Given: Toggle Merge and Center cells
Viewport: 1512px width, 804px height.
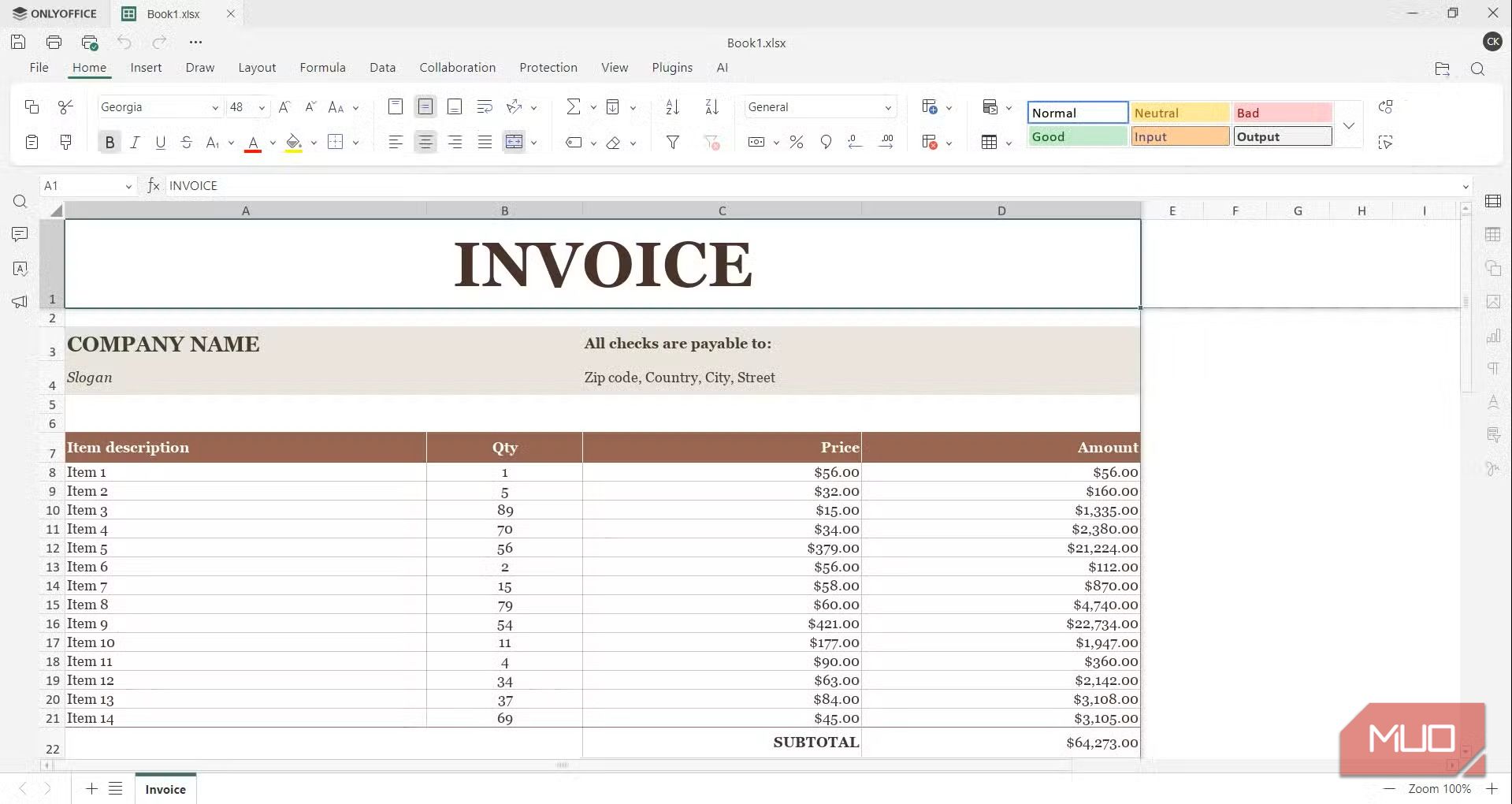Looking at the screenshot, I should tap(514, 142).
